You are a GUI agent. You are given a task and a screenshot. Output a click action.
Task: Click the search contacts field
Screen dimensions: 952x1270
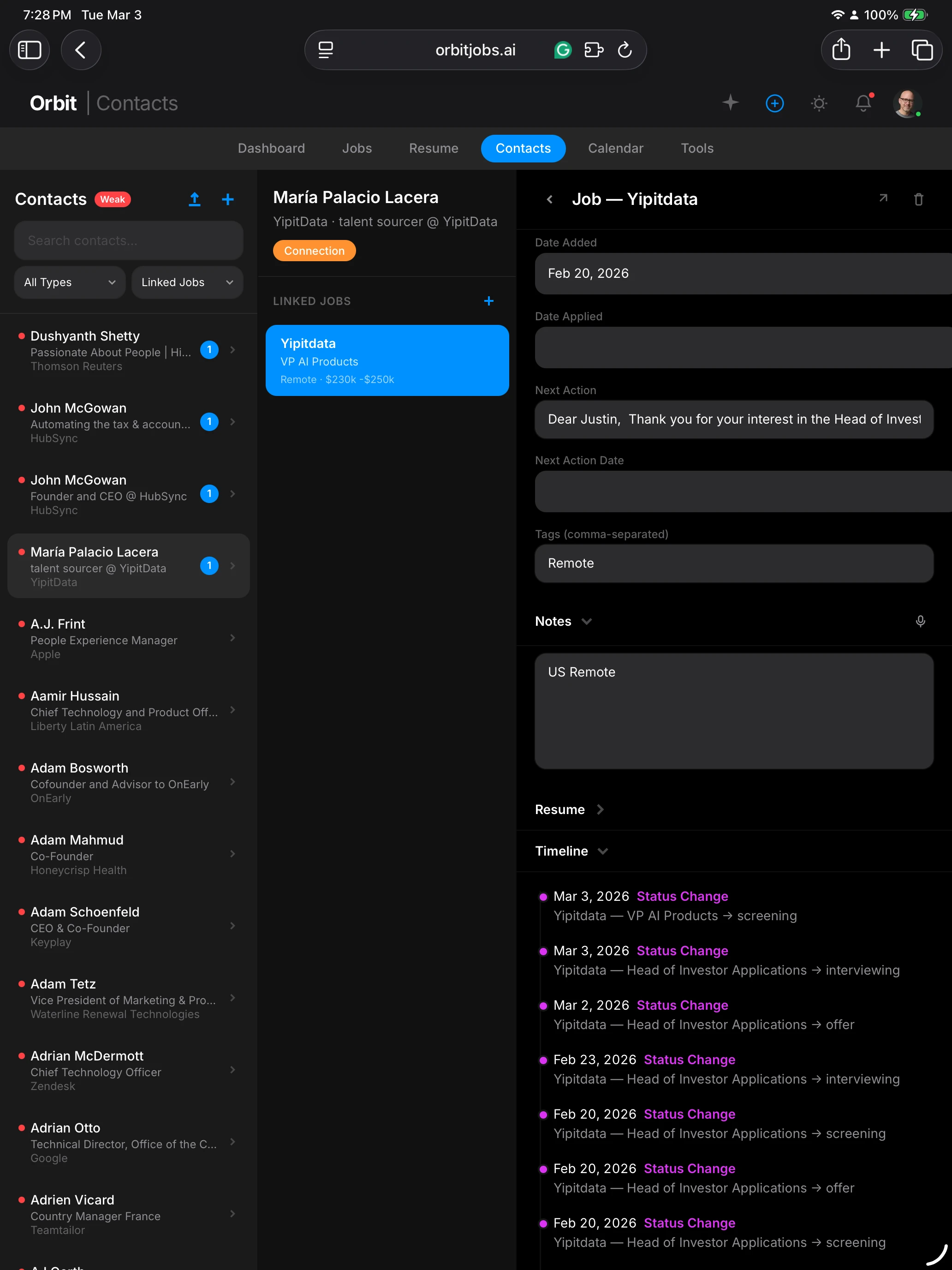[128, 240]
